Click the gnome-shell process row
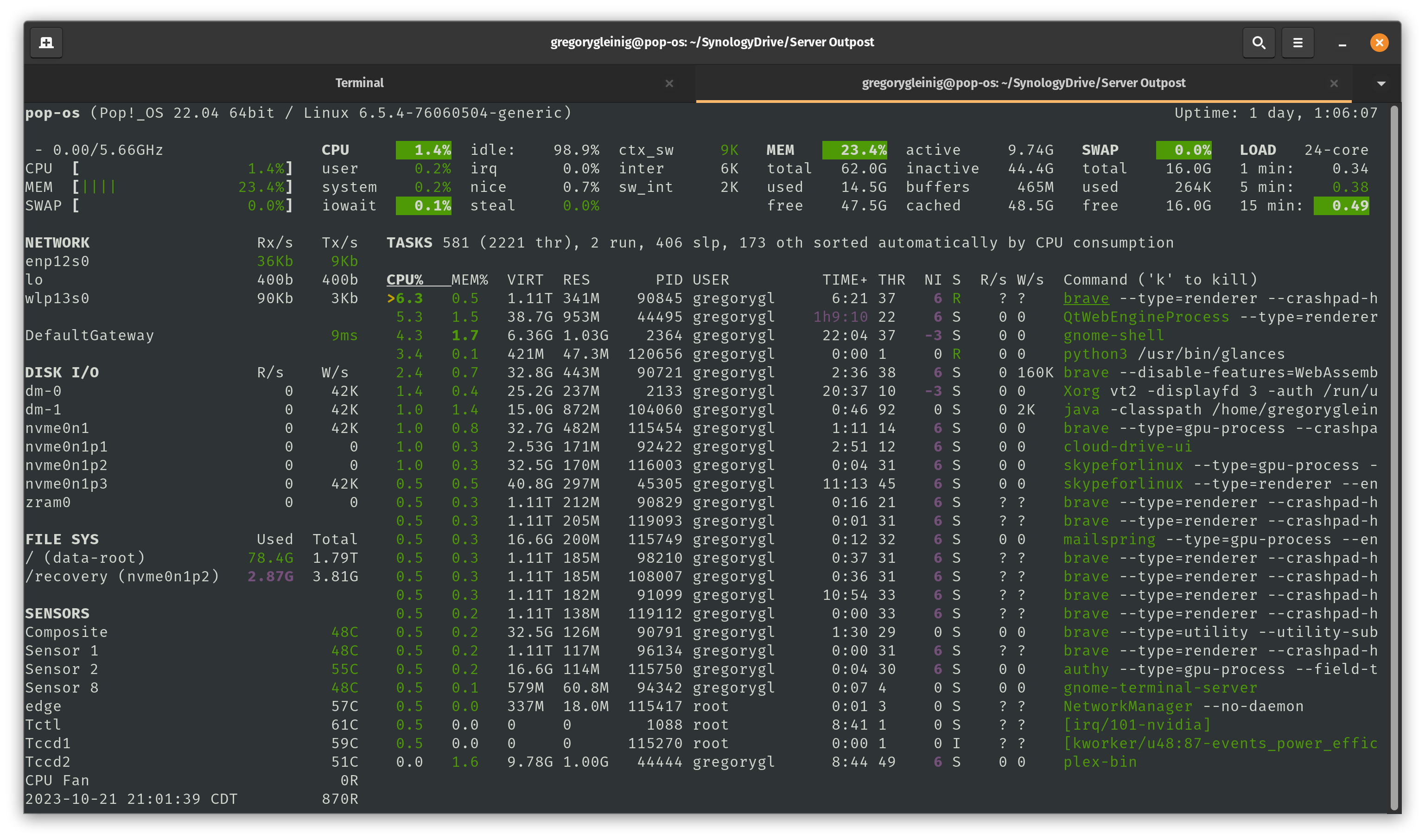The height and width of the screenshot is (840, 1425). [x=1113, y=336]
